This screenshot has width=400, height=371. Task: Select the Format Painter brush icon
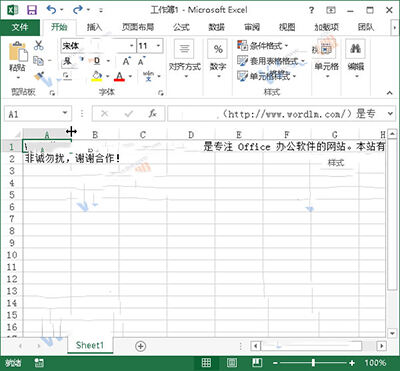click(x=39, y=76)
